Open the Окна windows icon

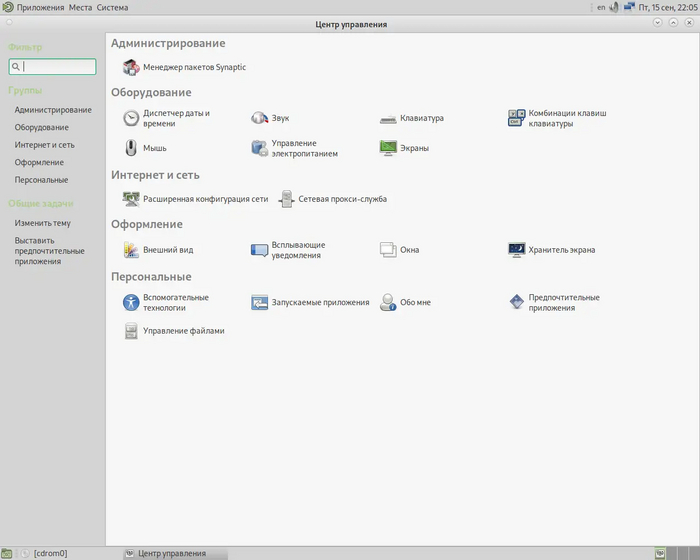point(388,250)
